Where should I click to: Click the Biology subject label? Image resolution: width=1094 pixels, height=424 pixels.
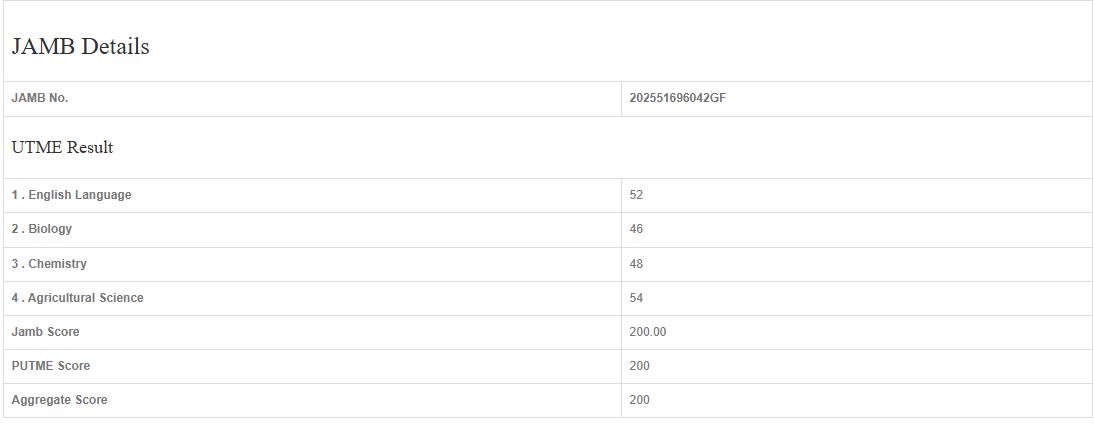tap(42, 229)
